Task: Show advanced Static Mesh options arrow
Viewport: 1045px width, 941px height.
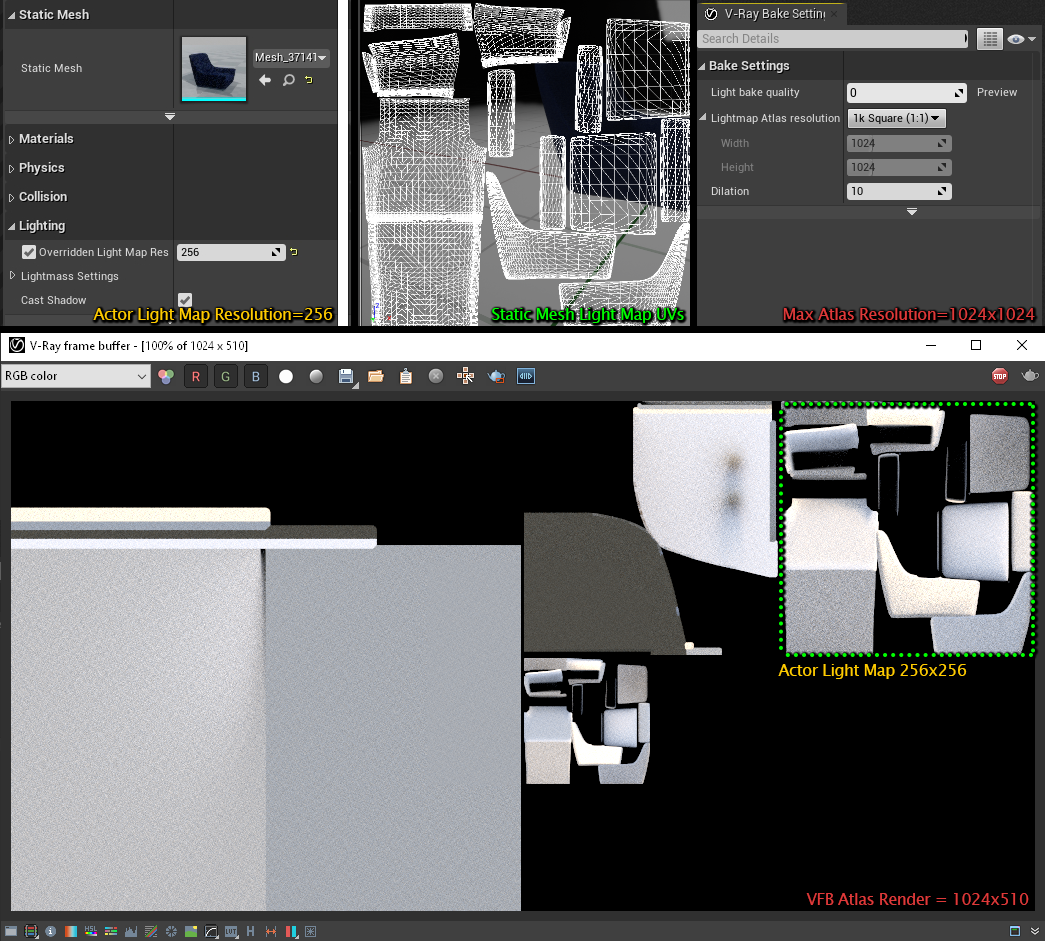Action: pyautogui.click(x=170, y=117)
